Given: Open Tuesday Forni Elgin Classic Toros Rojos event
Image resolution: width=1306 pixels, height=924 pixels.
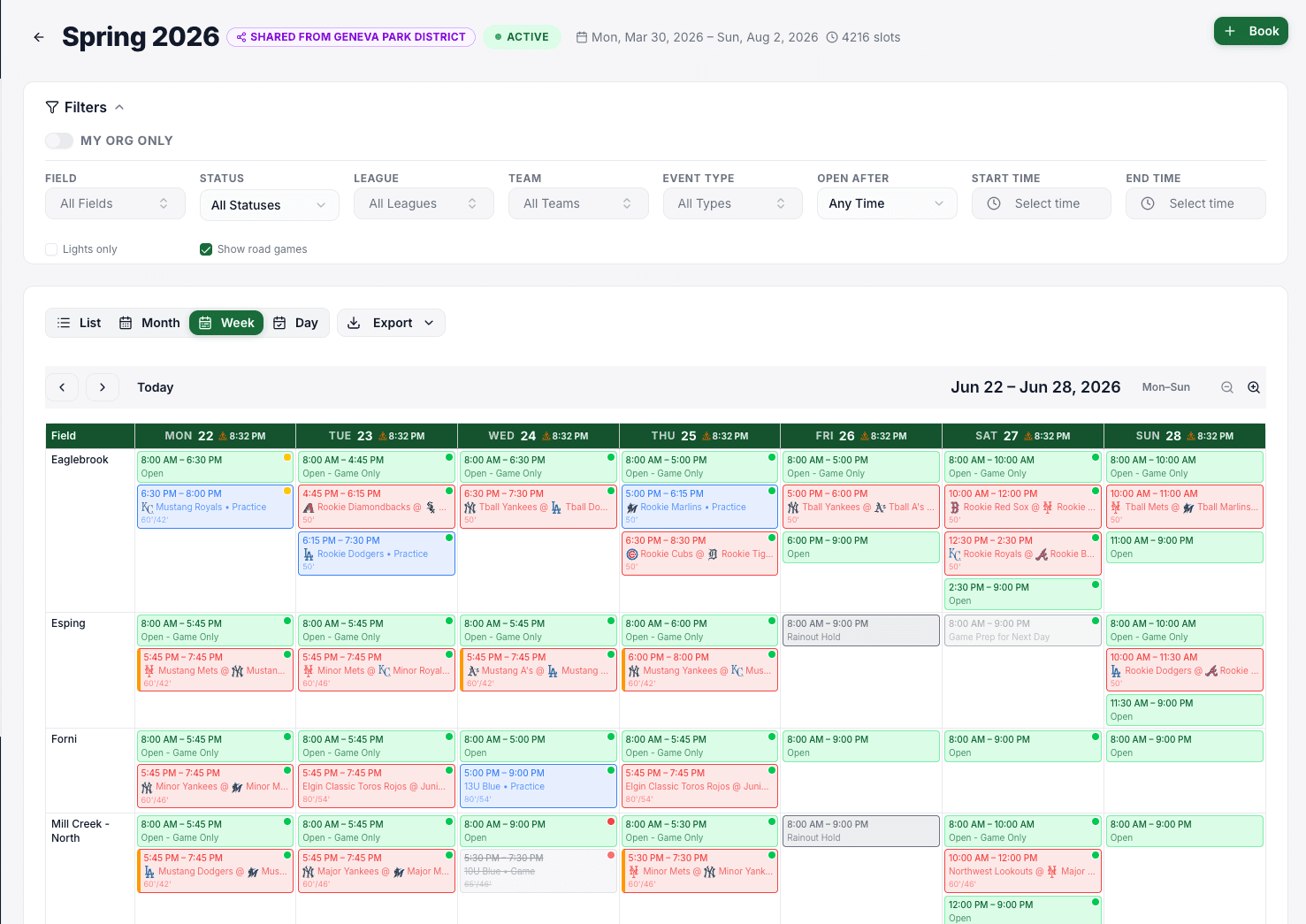Looking at the screenshot, I should click(x=376, y=786).
